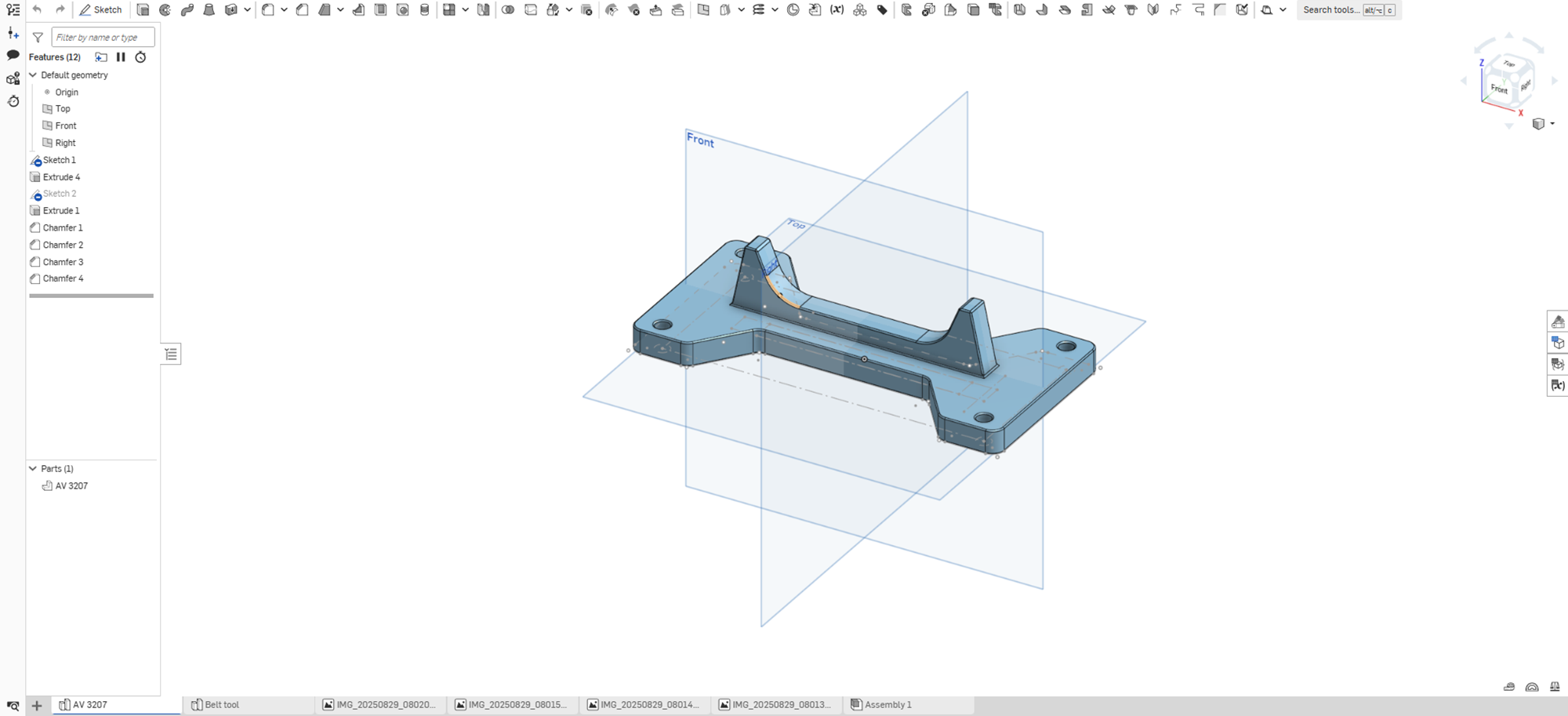Select the Revolve tool
This screenshot has width=1568, height=716.
[x=165, y=10]
